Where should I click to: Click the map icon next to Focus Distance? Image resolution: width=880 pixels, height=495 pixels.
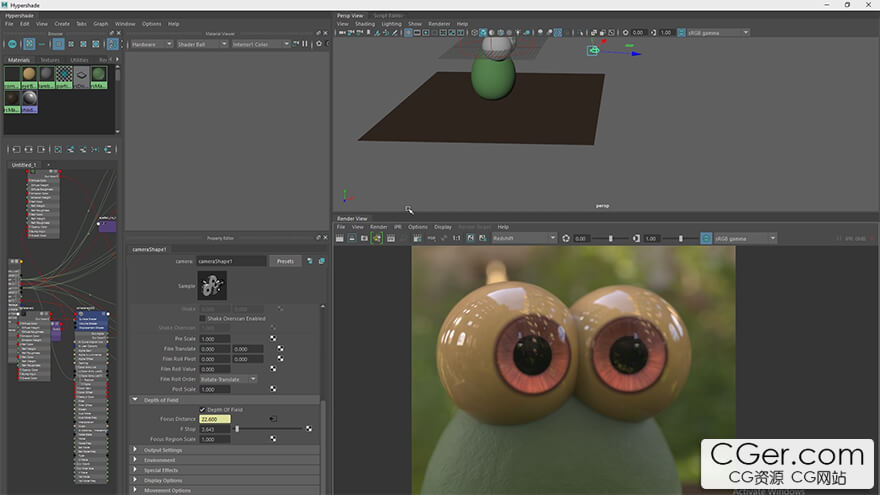[x=273, y=418]
